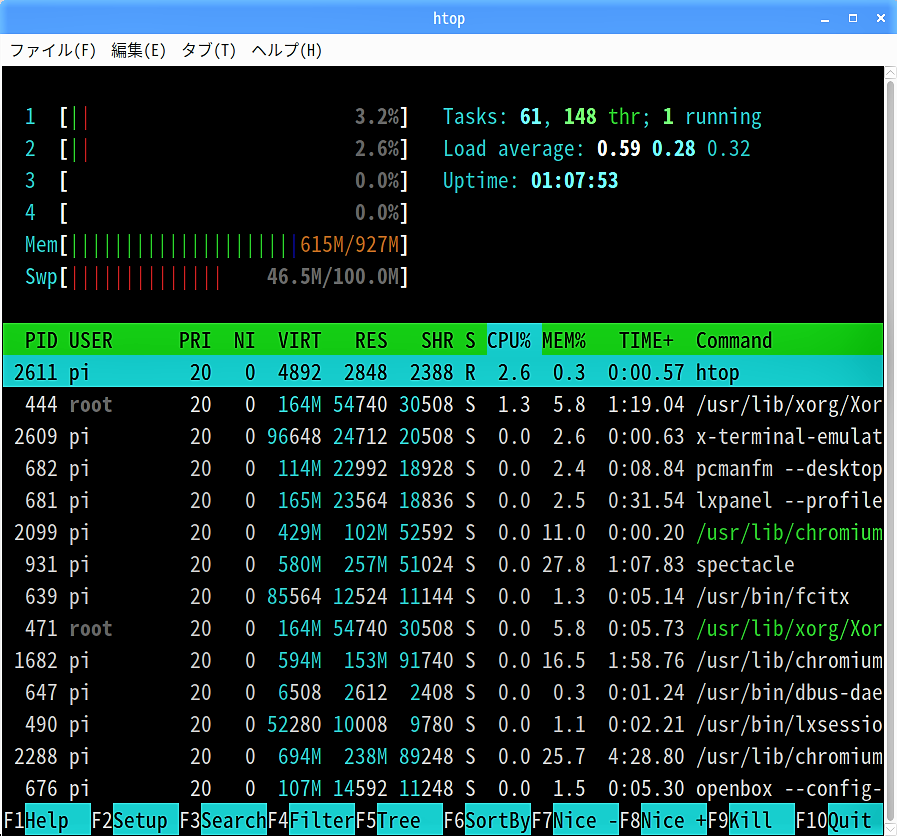The image size is (897, 836).
Task: Click F8 Nice + button
Action: [x=664, y=821]
